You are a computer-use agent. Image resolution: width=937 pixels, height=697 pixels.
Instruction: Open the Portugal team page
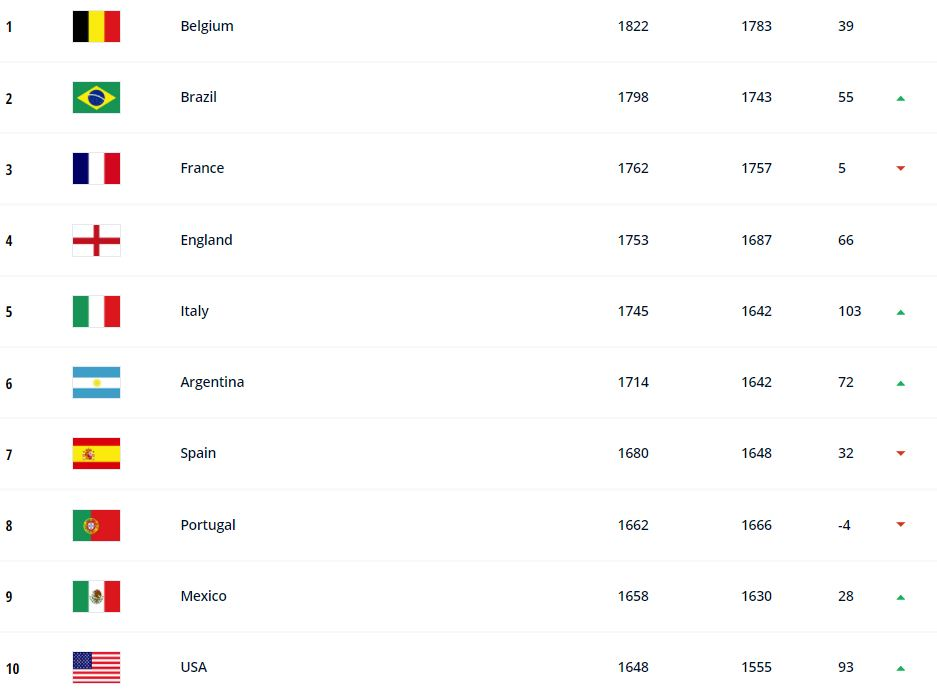pos(208,525)
